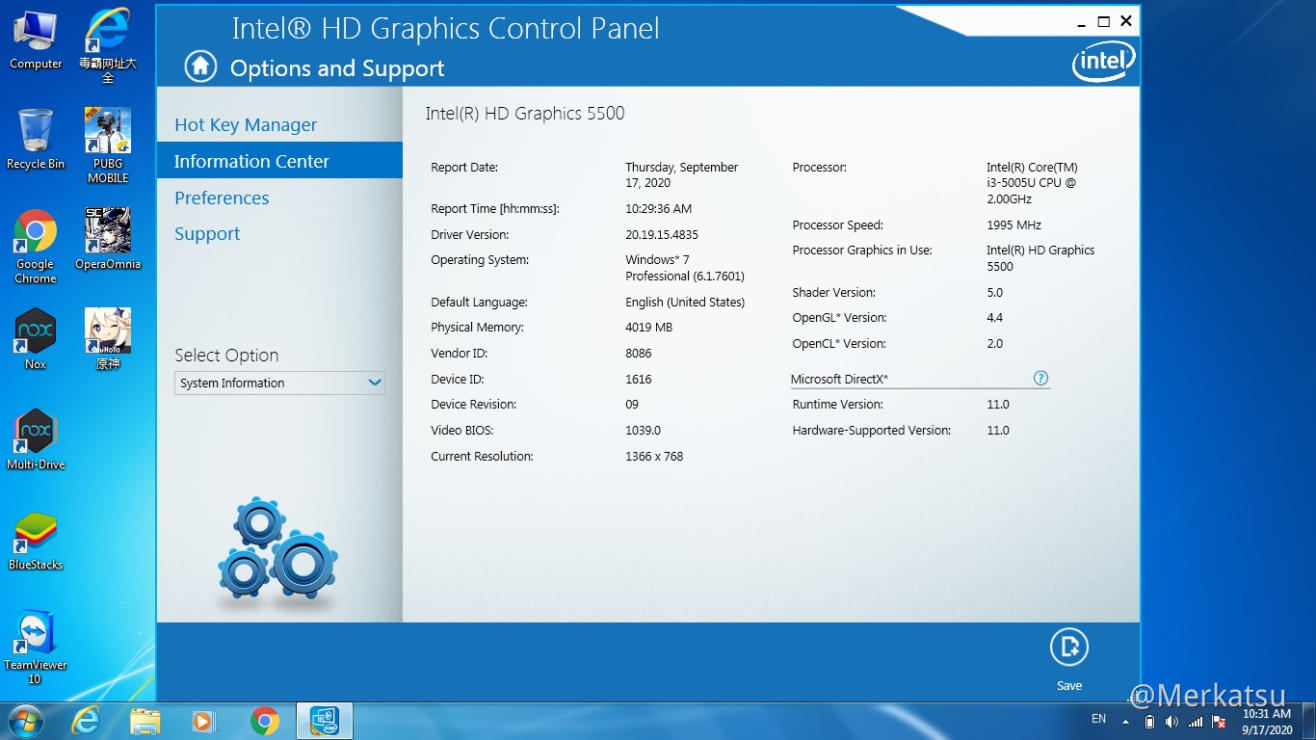Image resolution: width=1316 pixels, height=740 pixels.
Task: Select the Information Center tab
Action: (x=280, y=161)
